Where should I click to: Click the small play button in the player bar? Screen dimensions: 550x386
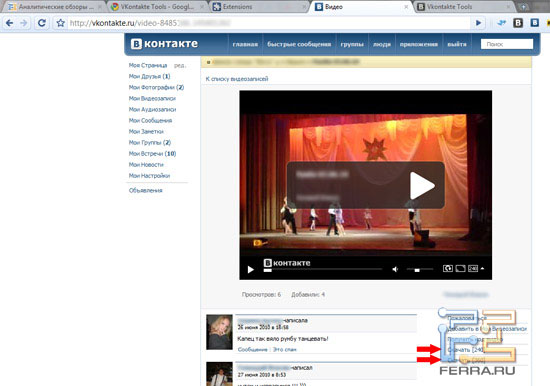pos(250,269)
